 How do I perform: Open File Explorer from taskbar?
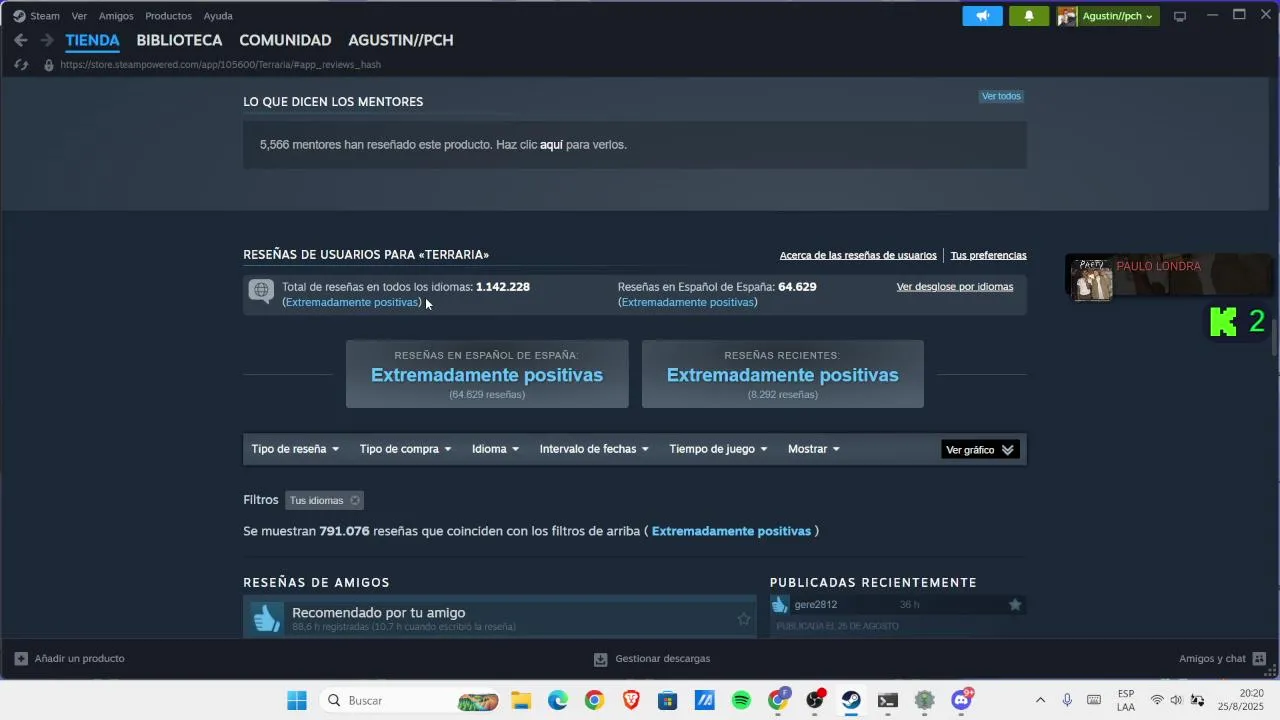521,700
